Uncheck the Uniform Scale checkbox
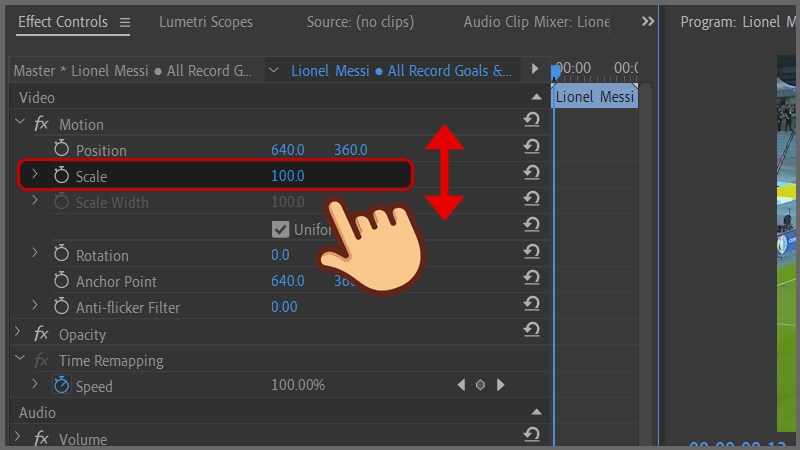 pos(280,230)
